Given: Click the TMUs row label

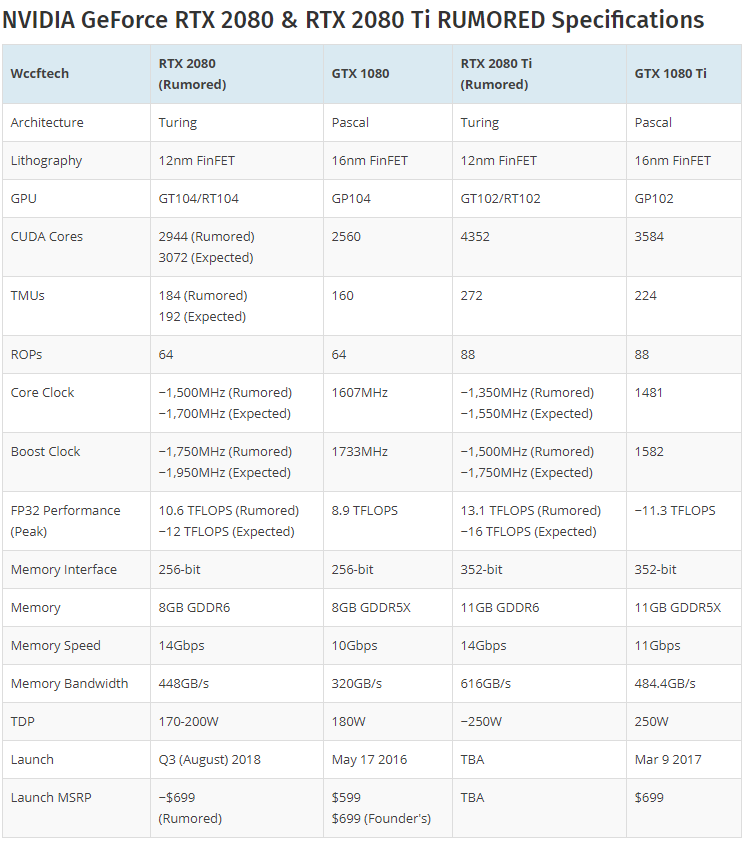Looking at the screenshot, I should 27,296.
